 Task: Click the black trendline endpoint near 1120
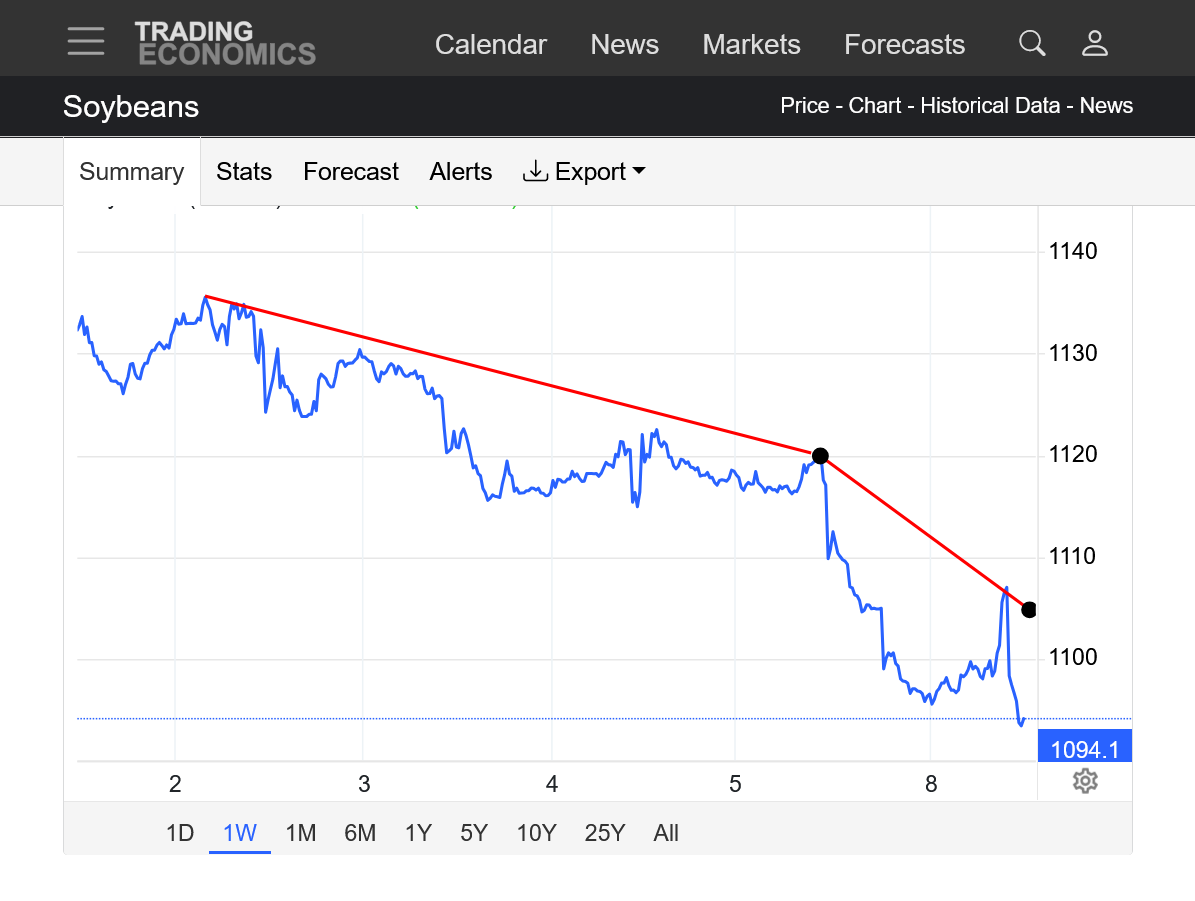[820, 456]
